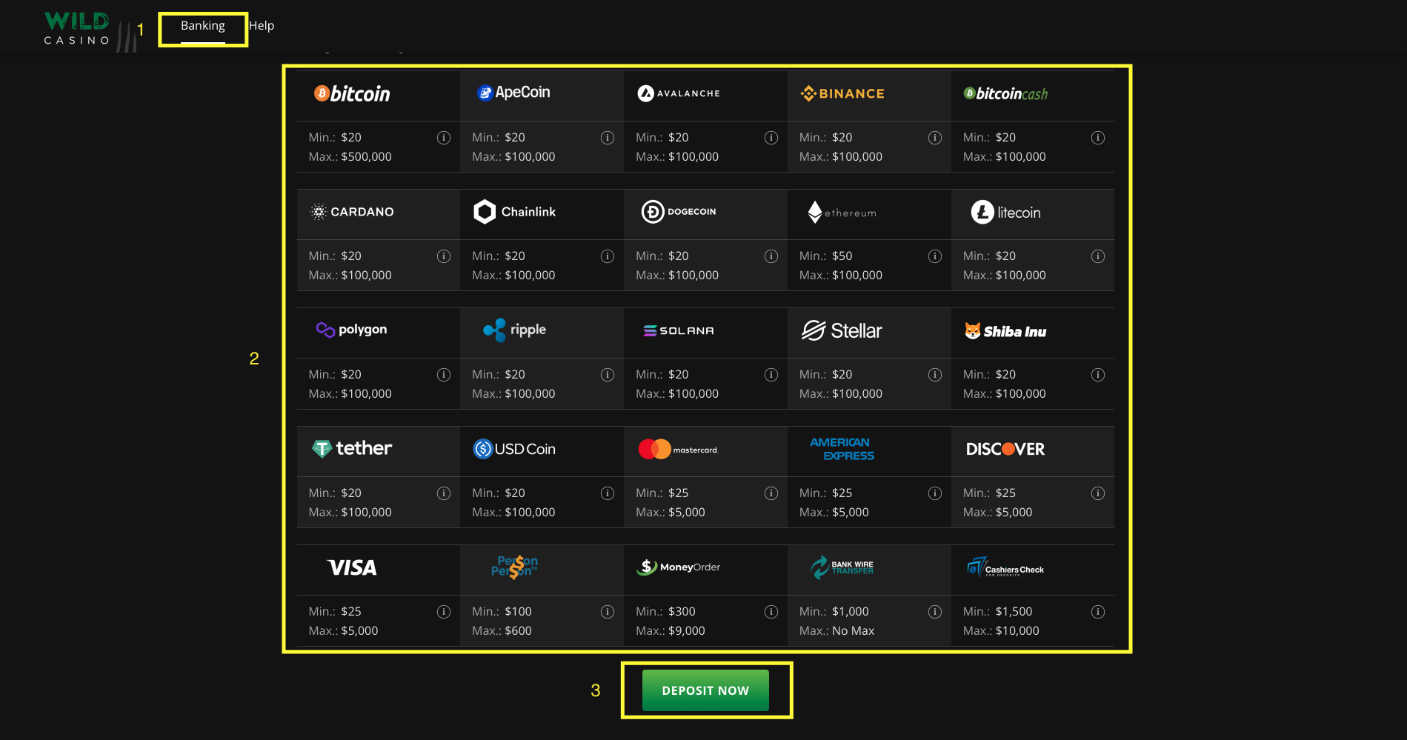Choose the Litecoin payment logo
The image size is (1407, 740).
(x=1006, y=212)
